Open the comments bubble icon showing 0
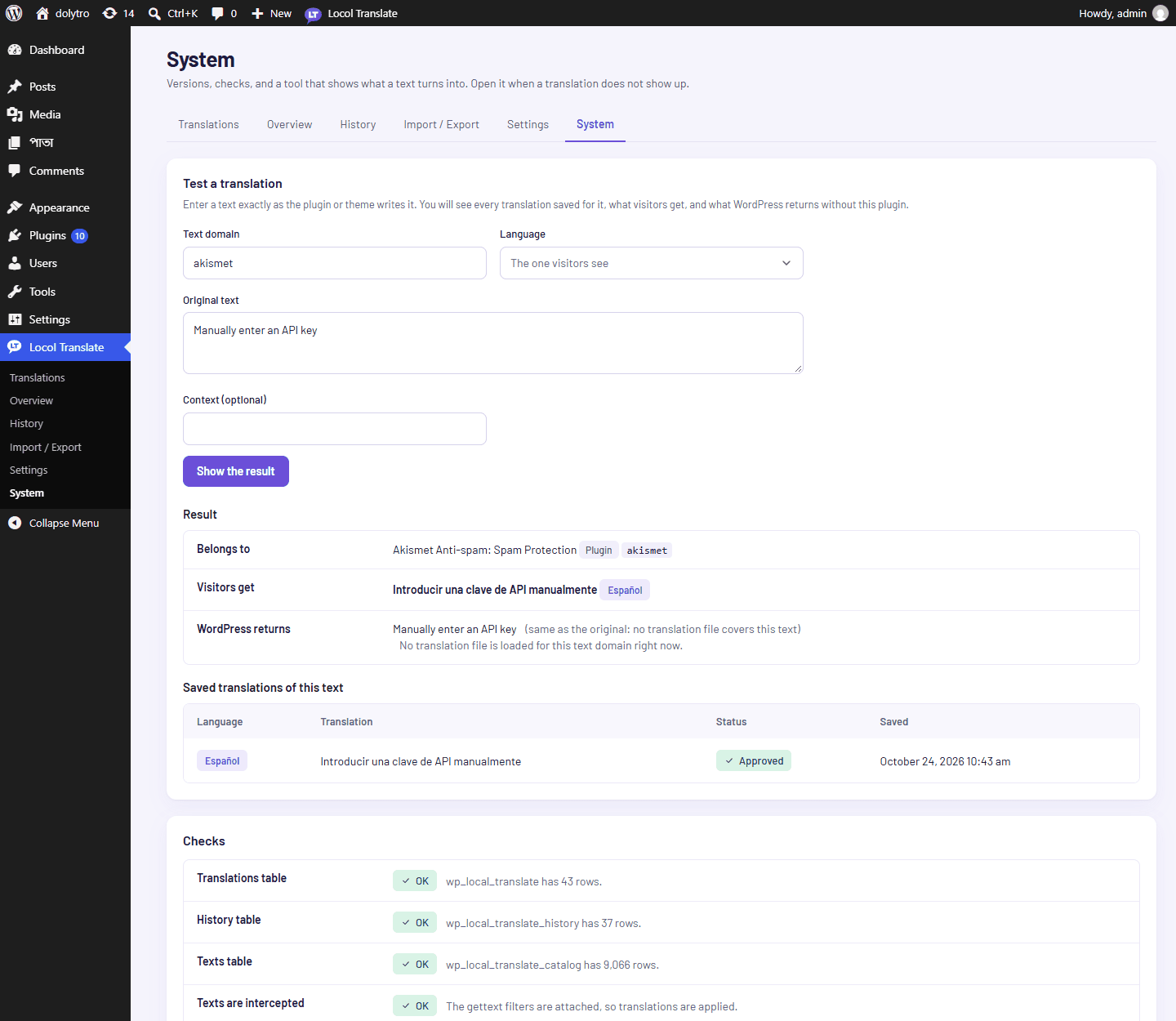This screenshot has height=1021, width=1176. 217,13
